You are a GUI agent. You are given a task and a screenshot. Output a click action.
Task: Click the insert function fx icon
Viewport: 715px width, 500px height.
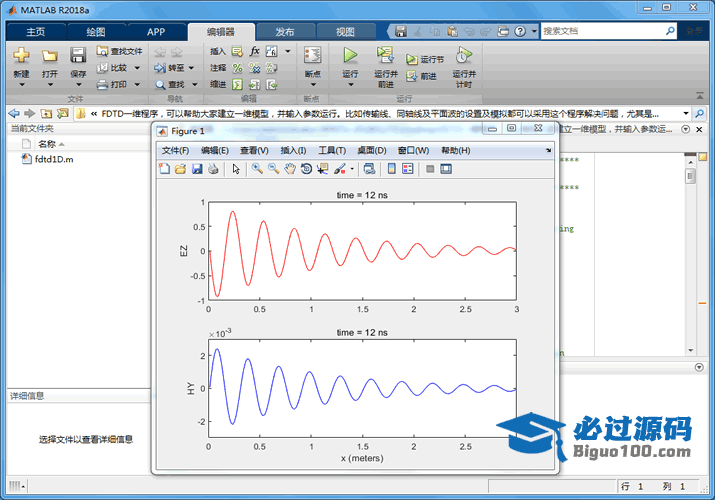[x=254, y=51]
